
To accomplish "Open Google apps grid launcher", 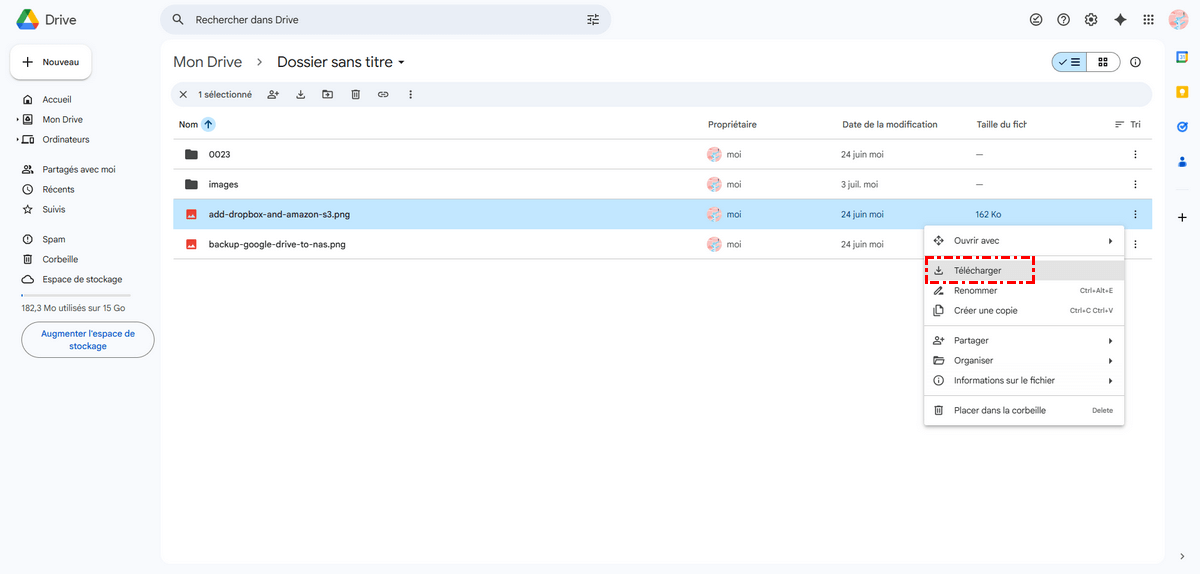I will click(x=1148, y=20).
